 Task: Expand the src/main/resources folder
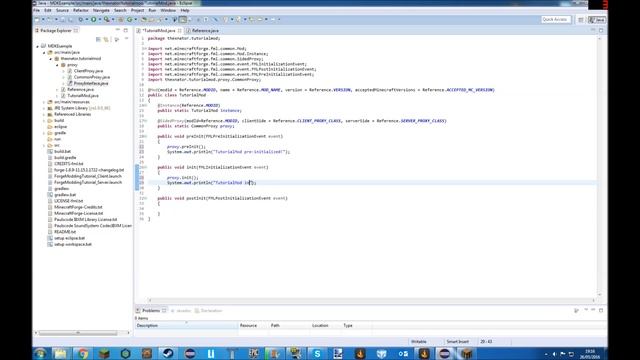[44, 102]
